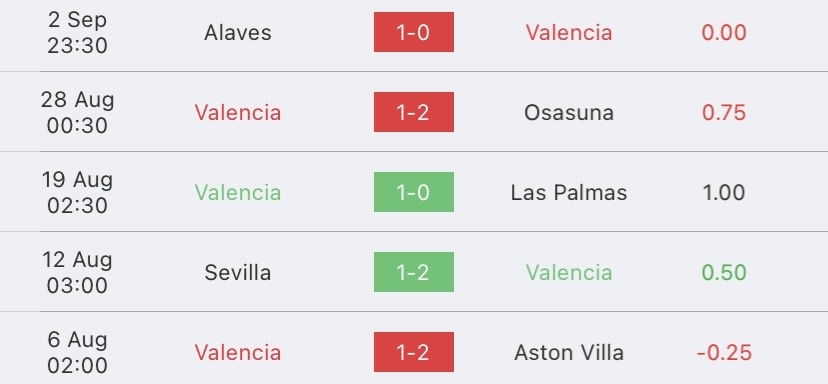Viewport: 828px width, 384px height.
Task: Open the Sevilla 1-2 green score badge
Action: [413, 272]
